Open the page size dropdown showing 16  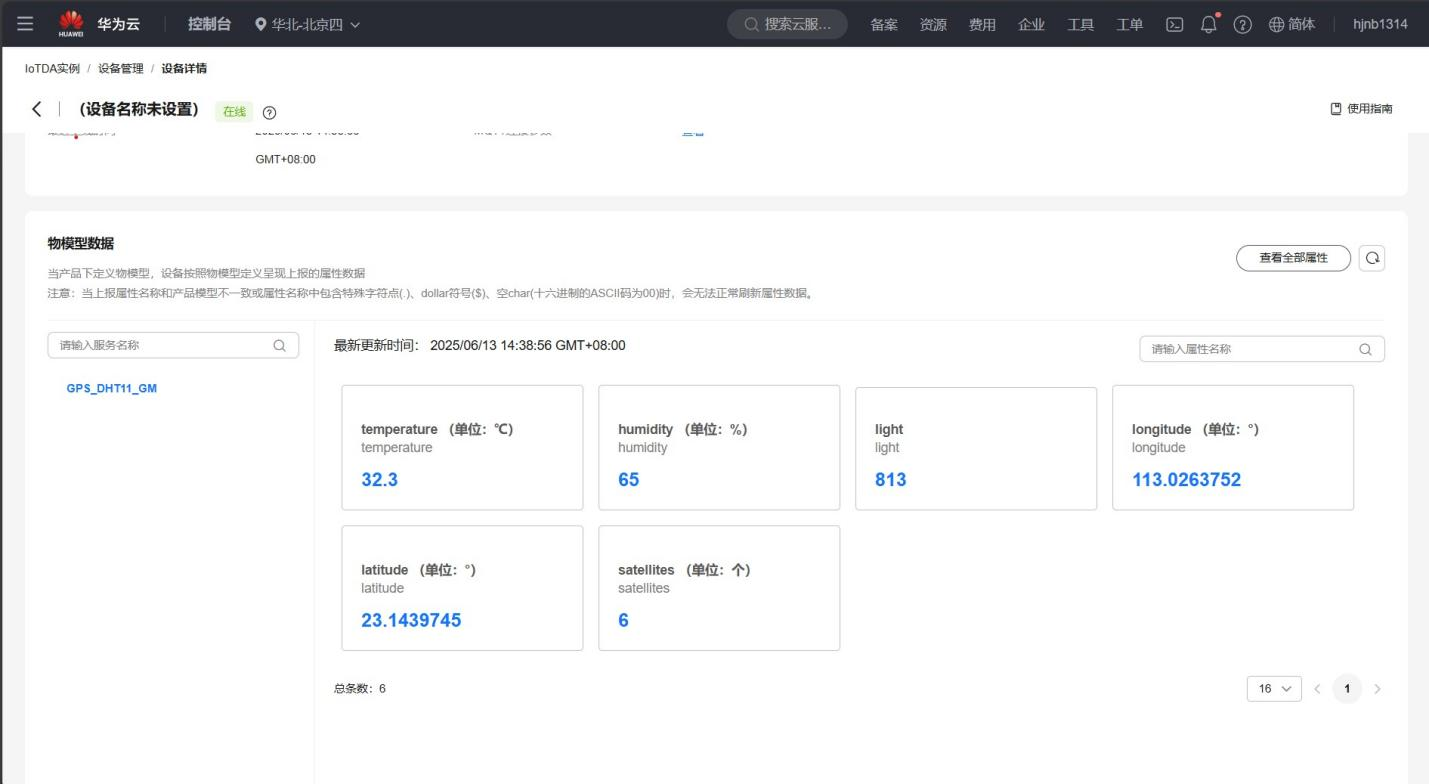tap(1274, 689)
